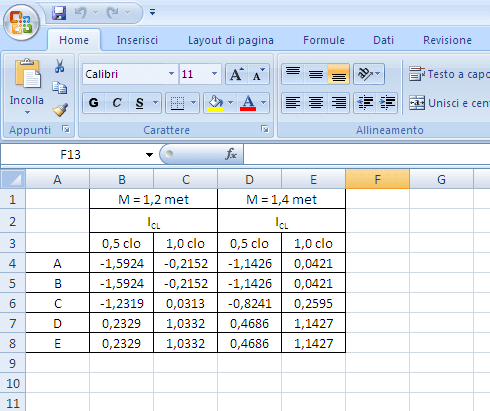Select all cells with corner button
This screenshot has width=490, height=411.
[13, 179]
